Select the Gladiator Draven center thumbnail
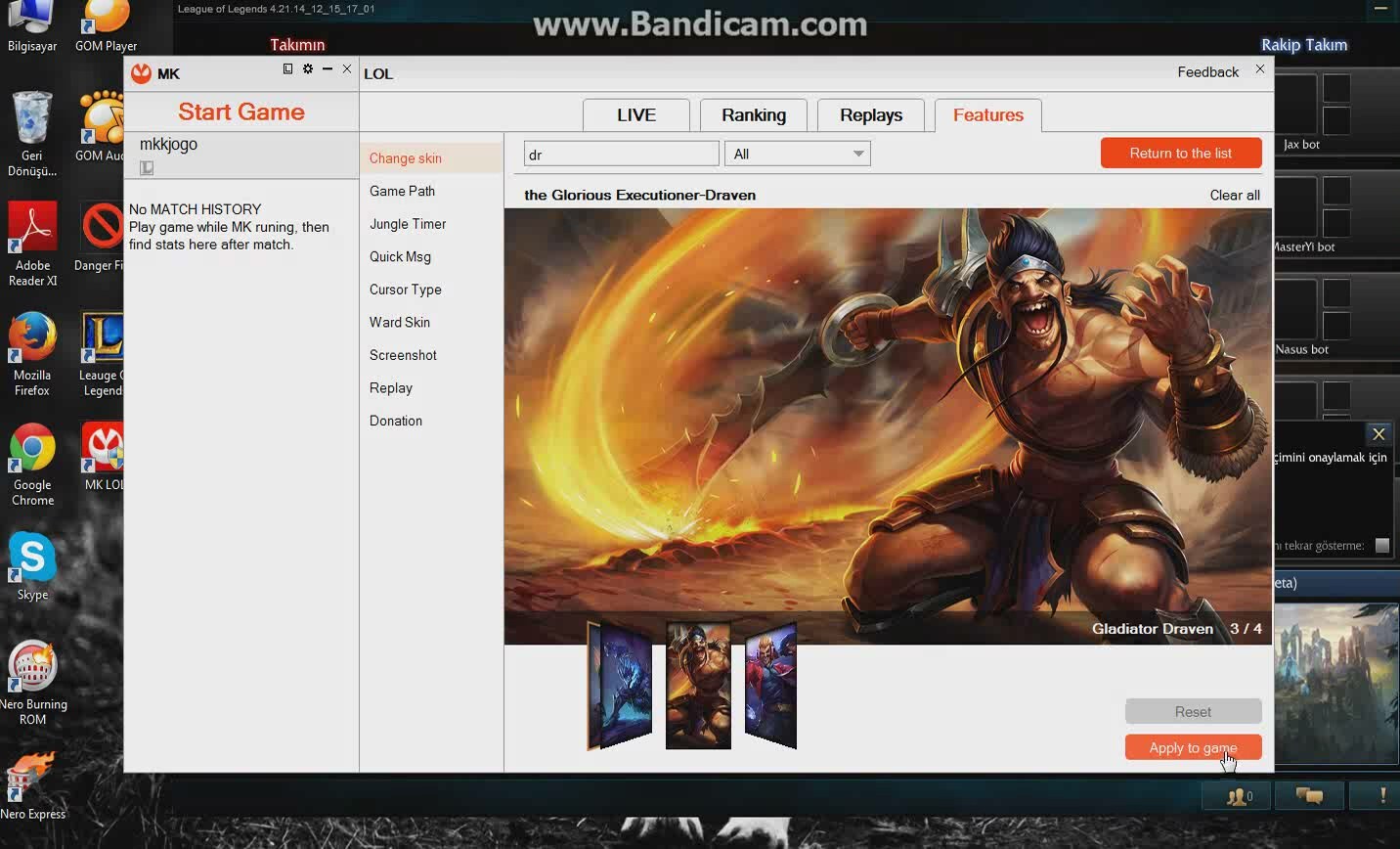Screen dimensions: 1400x849 tap(698, 687)
